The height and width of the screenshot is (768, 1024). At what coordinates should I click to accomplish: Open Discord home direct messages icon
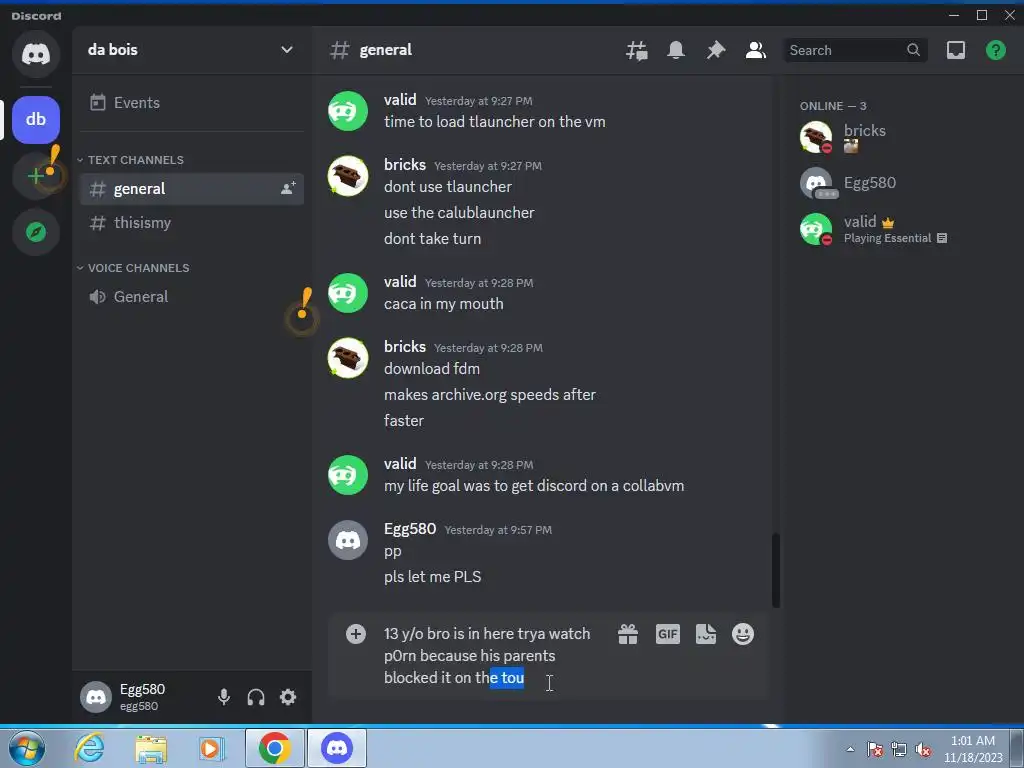click(x=36, y=54)
